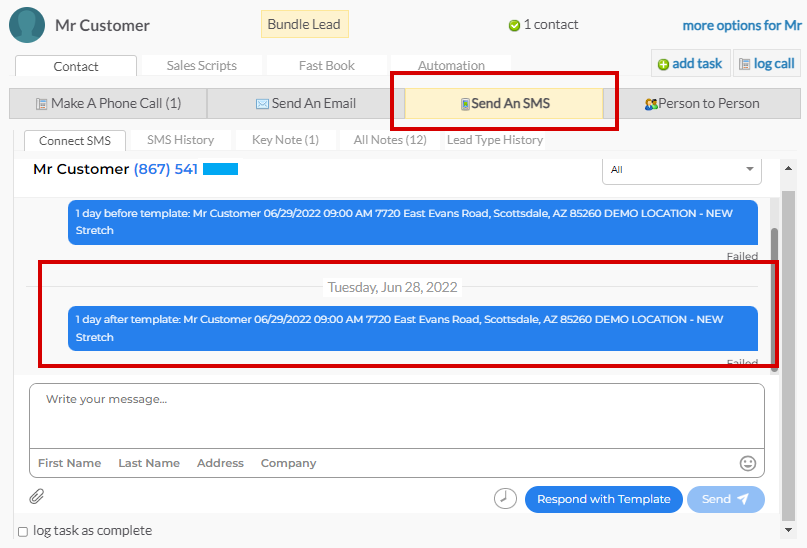The height and width of the screenshot is (548, 807).
Task: Open the Lead Type History tab
Action: 495,140
